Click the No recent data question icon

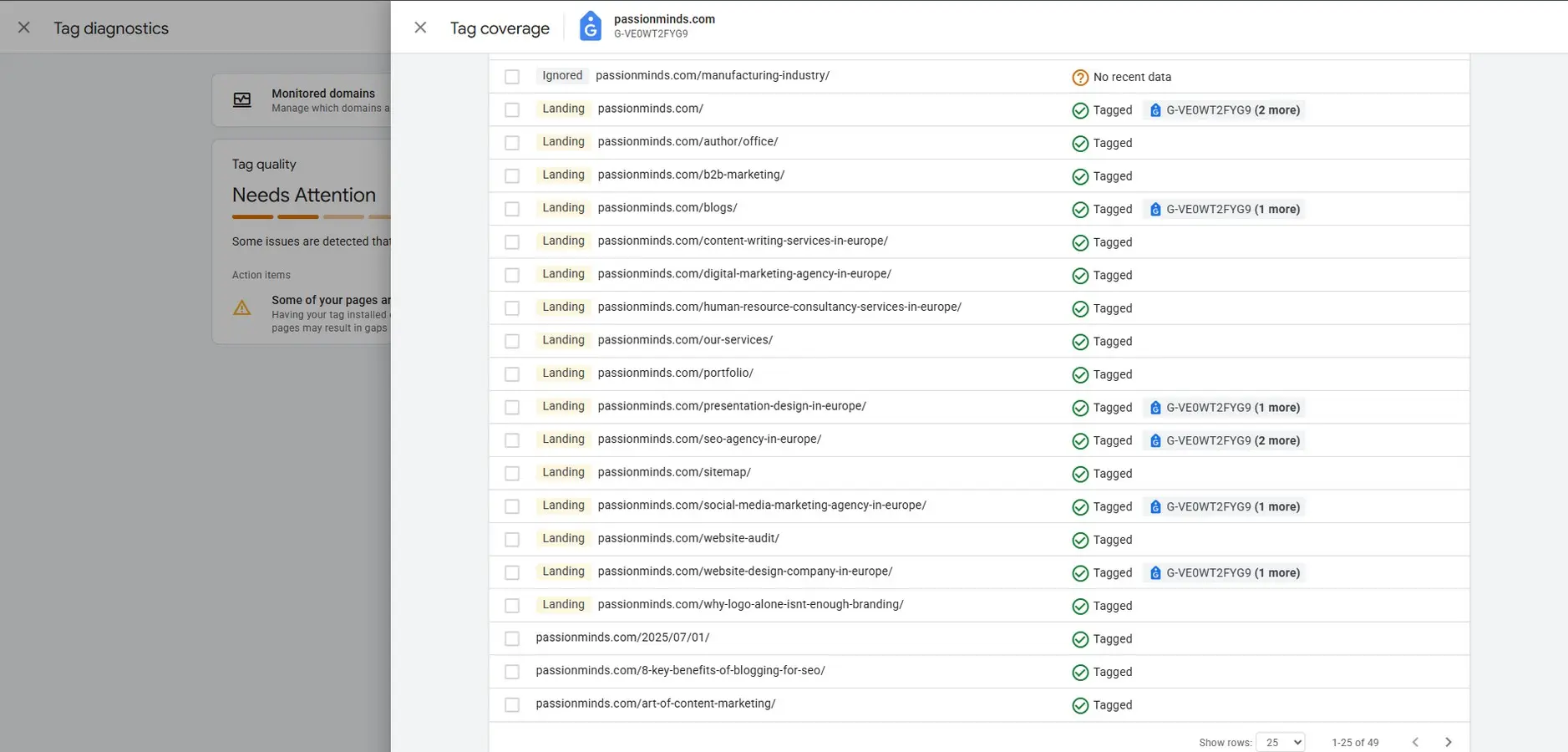point(1080,78)
